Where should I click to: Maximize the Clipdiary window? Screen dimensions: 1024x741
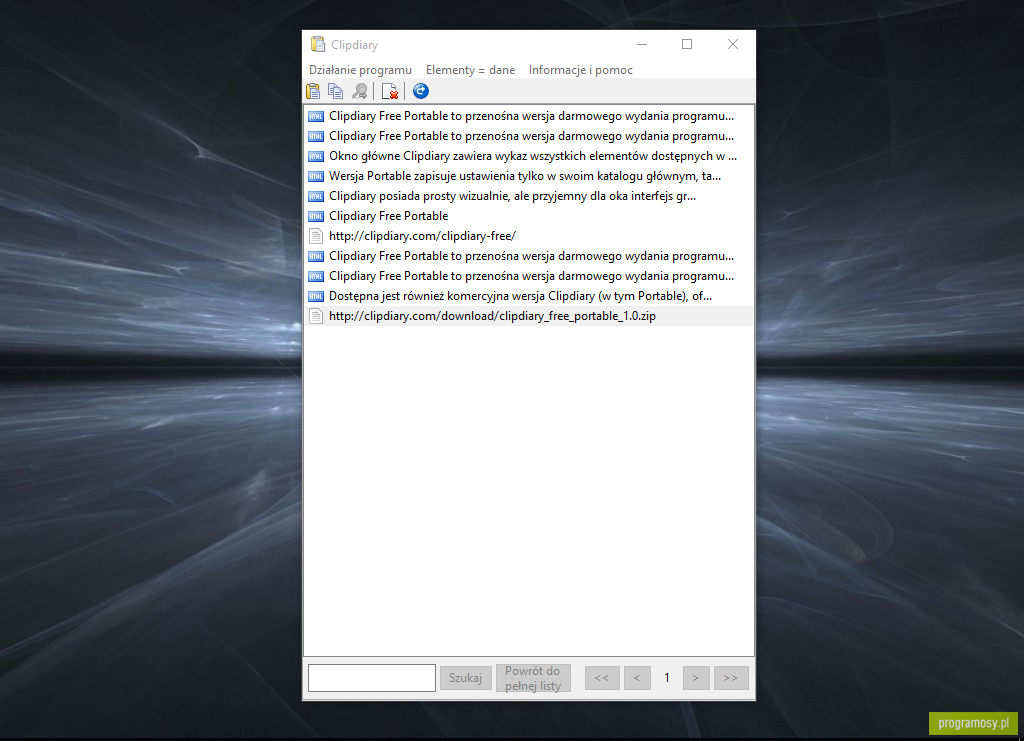(687, 44)
